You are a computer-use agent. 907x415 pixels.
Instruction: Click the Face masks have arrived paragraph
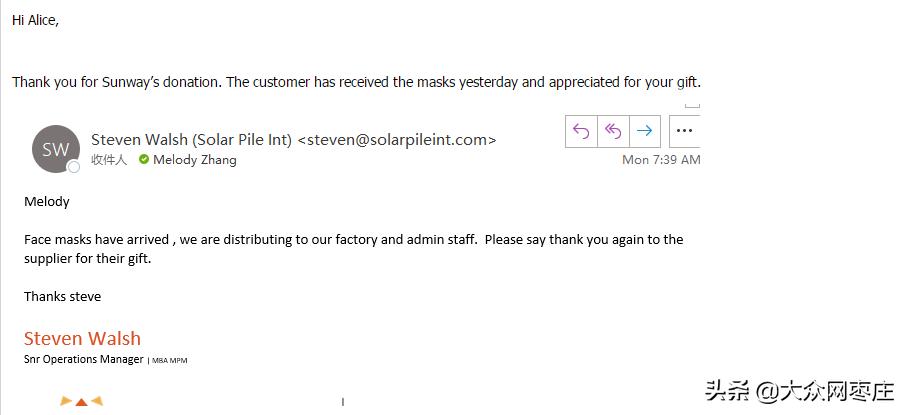click(353, 248)
